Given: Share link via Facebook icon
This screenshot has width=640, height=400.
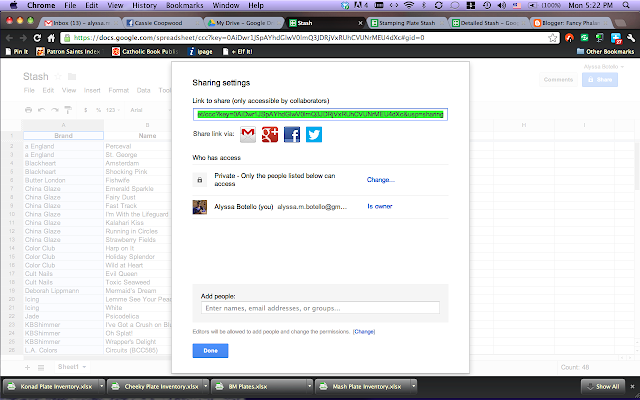Looking at the screenshot, I should pyautogui.click(x=292, y=134).
